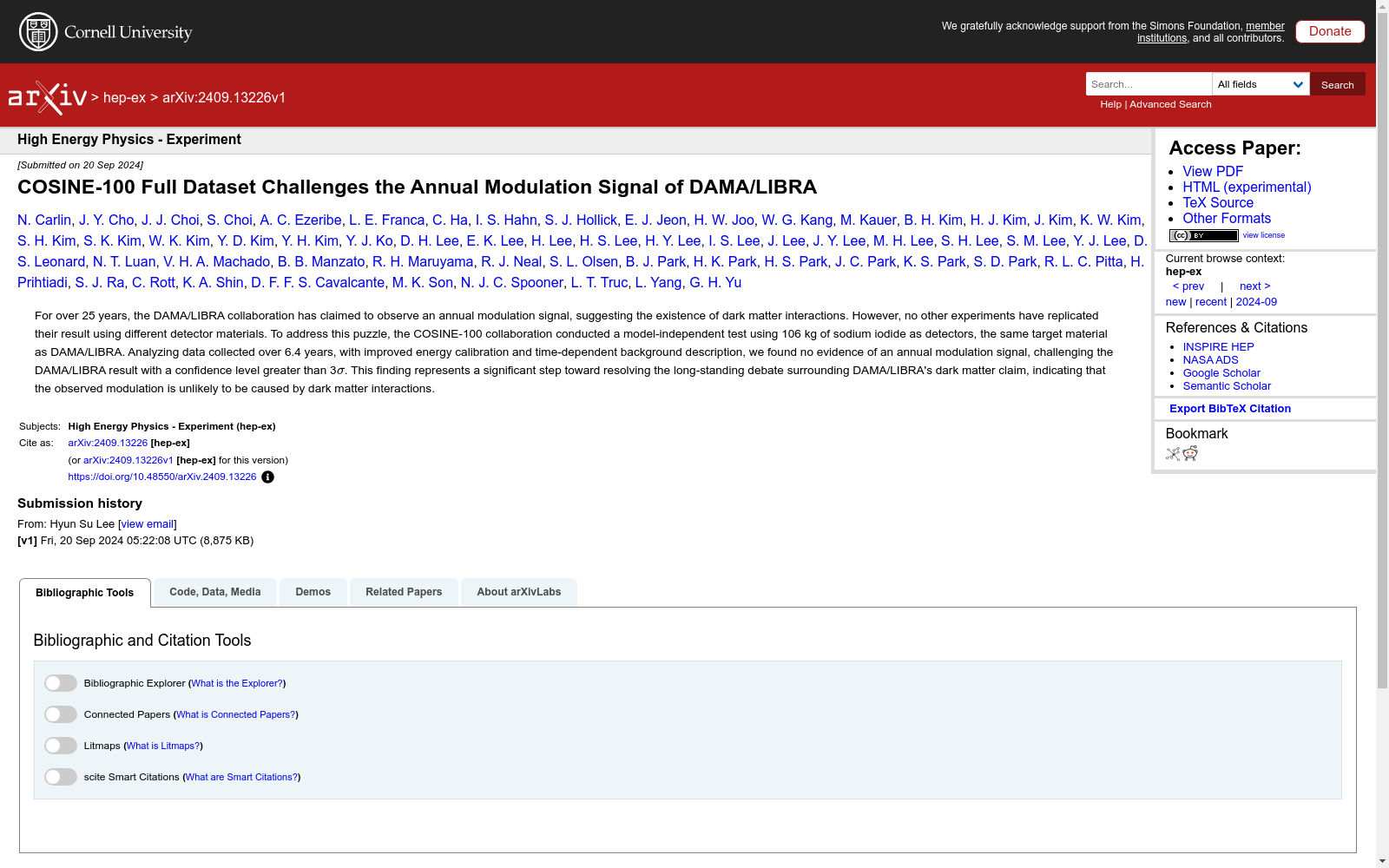Click author N. Carlin
The width and height of the screenshot is (1389, 868).
tap(44, 220)
